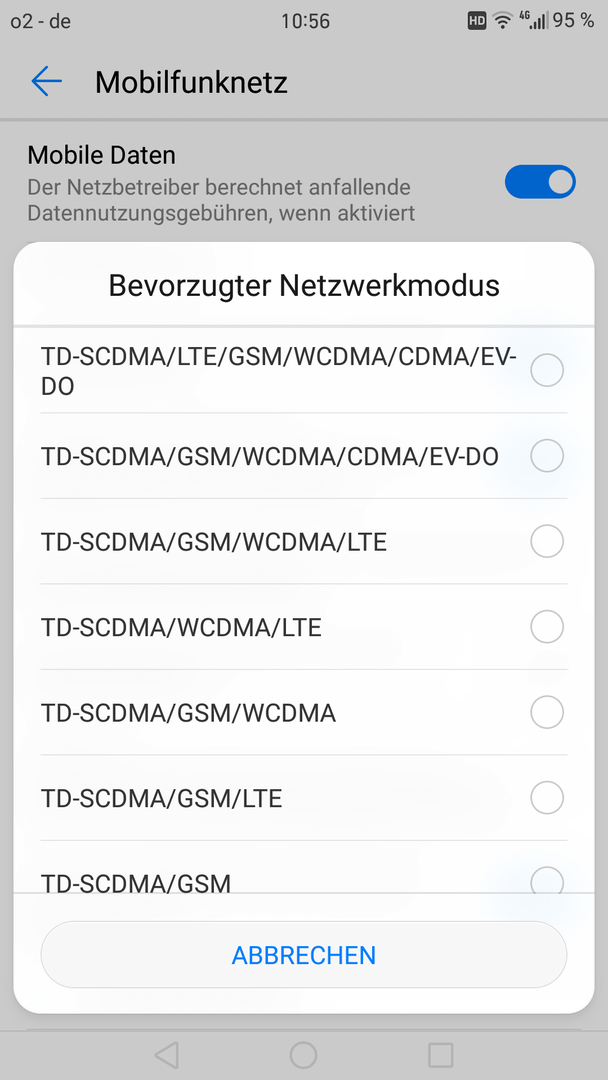
Task: Tap the Mobilfunknetz page title
Action: point(191,83)
